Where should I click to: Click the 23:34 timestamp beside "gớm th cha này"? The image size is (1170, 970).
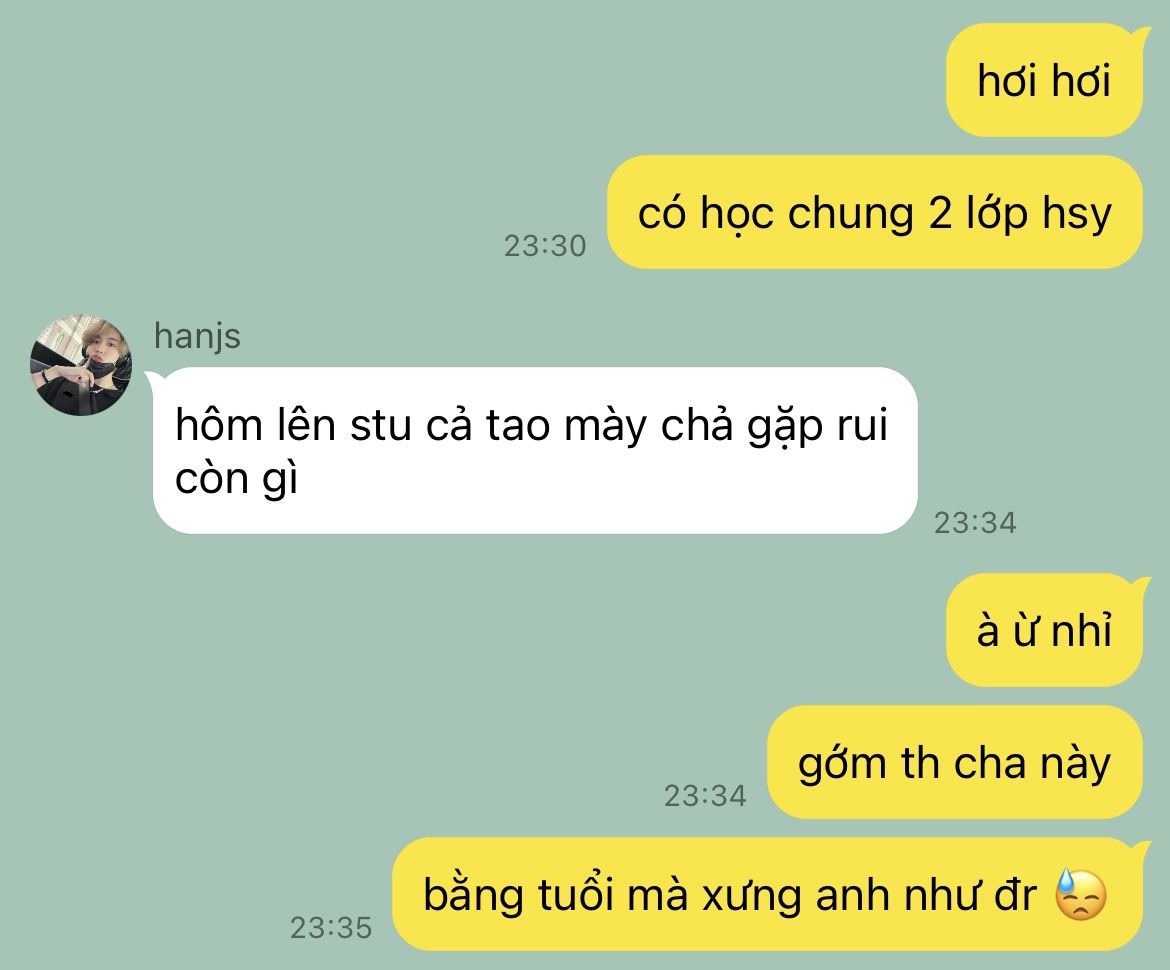(705, 795)
